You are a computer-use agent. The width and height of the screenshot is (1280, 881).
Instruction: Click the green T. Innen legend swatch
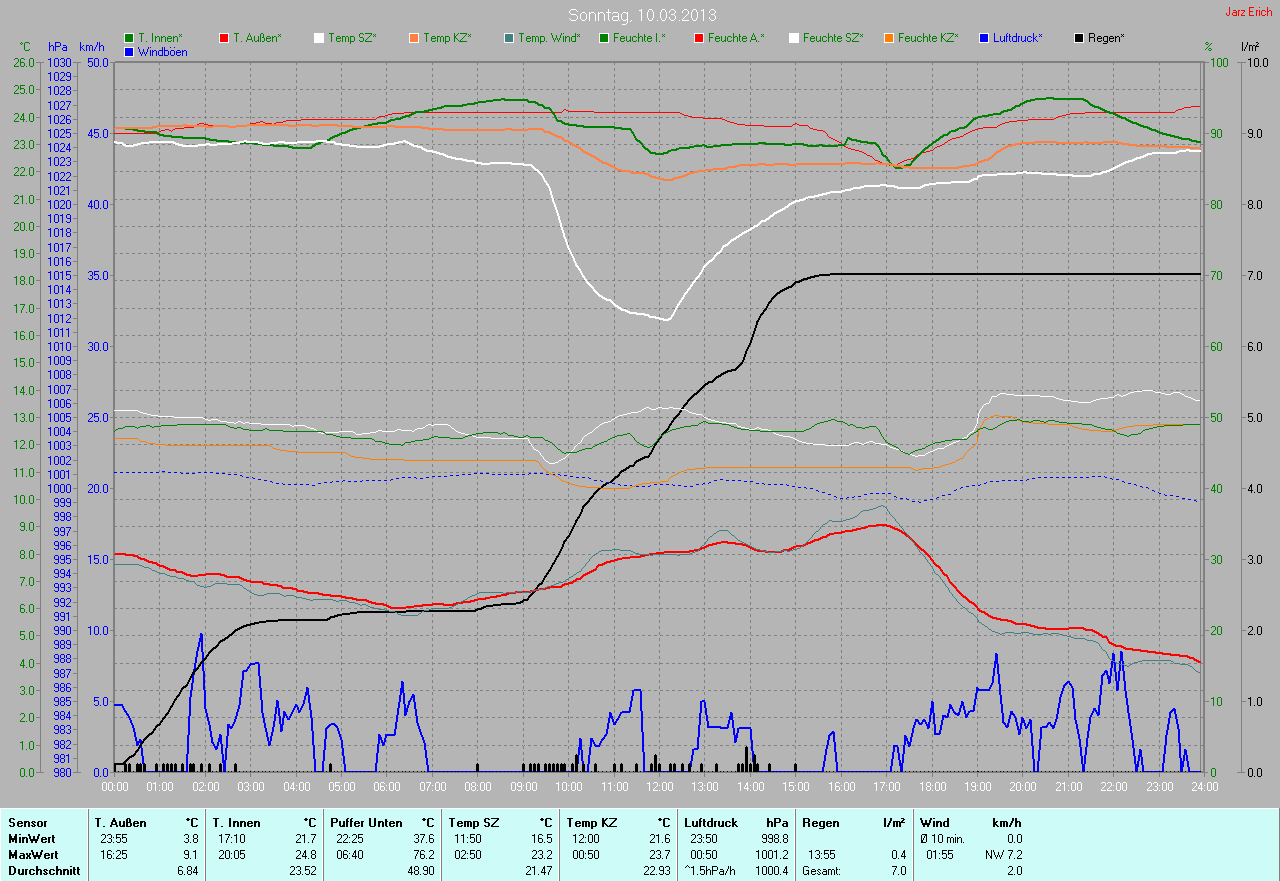129,38
